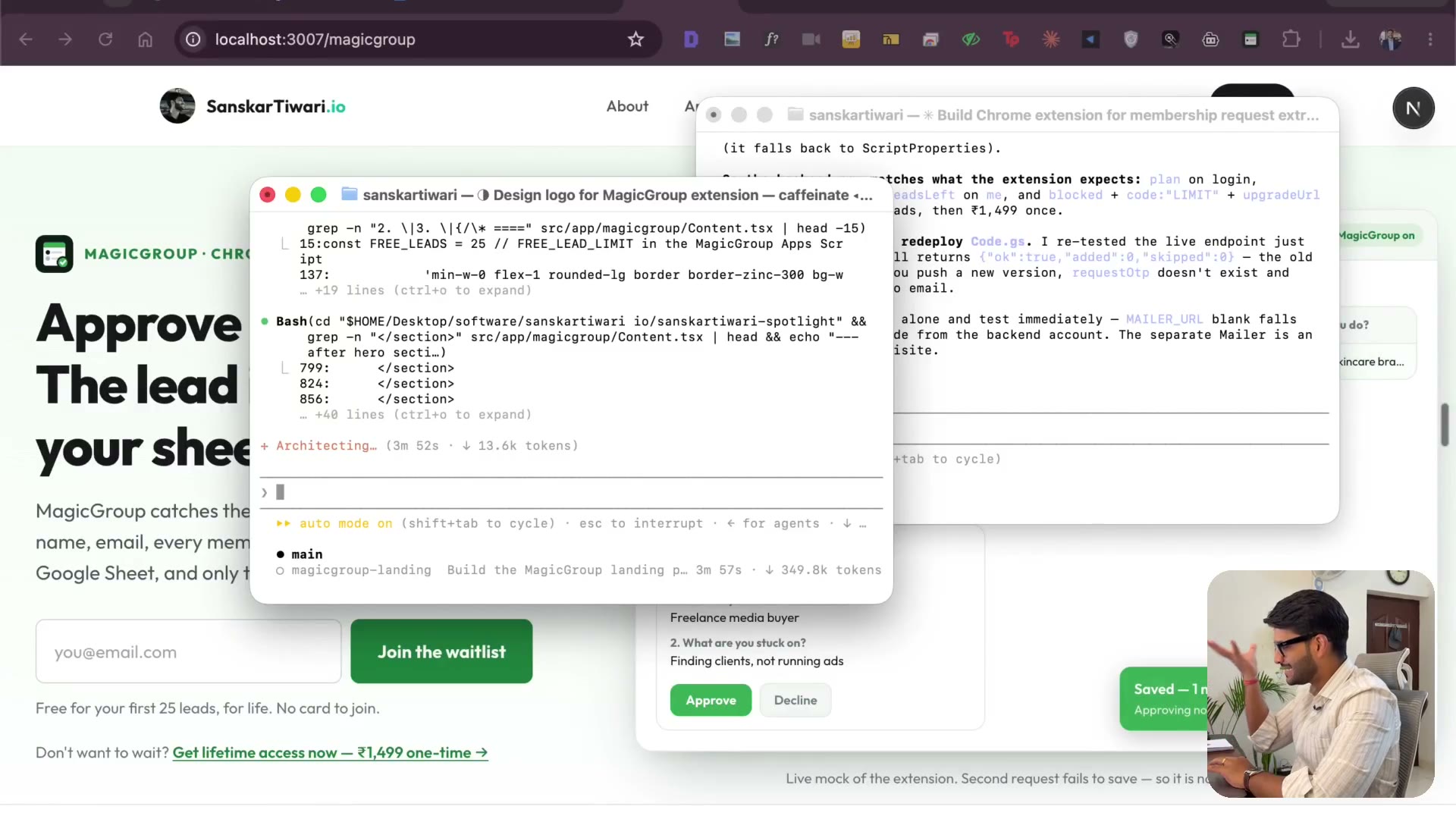Screen dimensions: 1456x819
Task: Open the f? font identifier extension
Action: [771, 39]
